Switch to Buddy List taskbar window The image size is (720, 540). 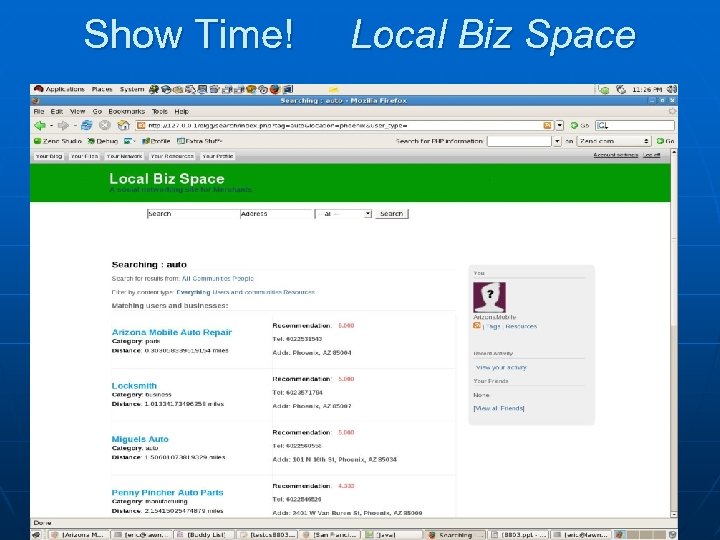204,534
